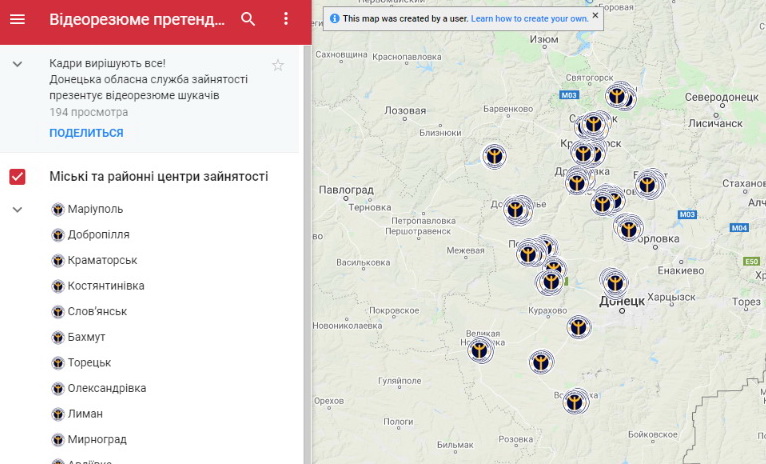Image resolution: width=766 pixels, height=464 pixels.
Task: Click map marker near Великая Новоселка
Action: tap(479, 350)
